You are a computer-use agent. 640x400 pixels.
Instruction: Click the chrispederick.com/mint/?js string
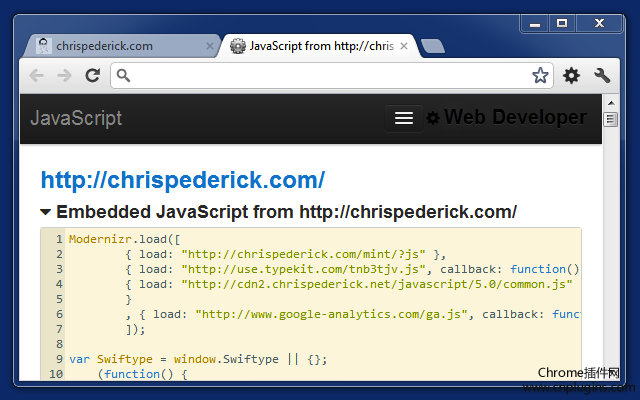303,254
